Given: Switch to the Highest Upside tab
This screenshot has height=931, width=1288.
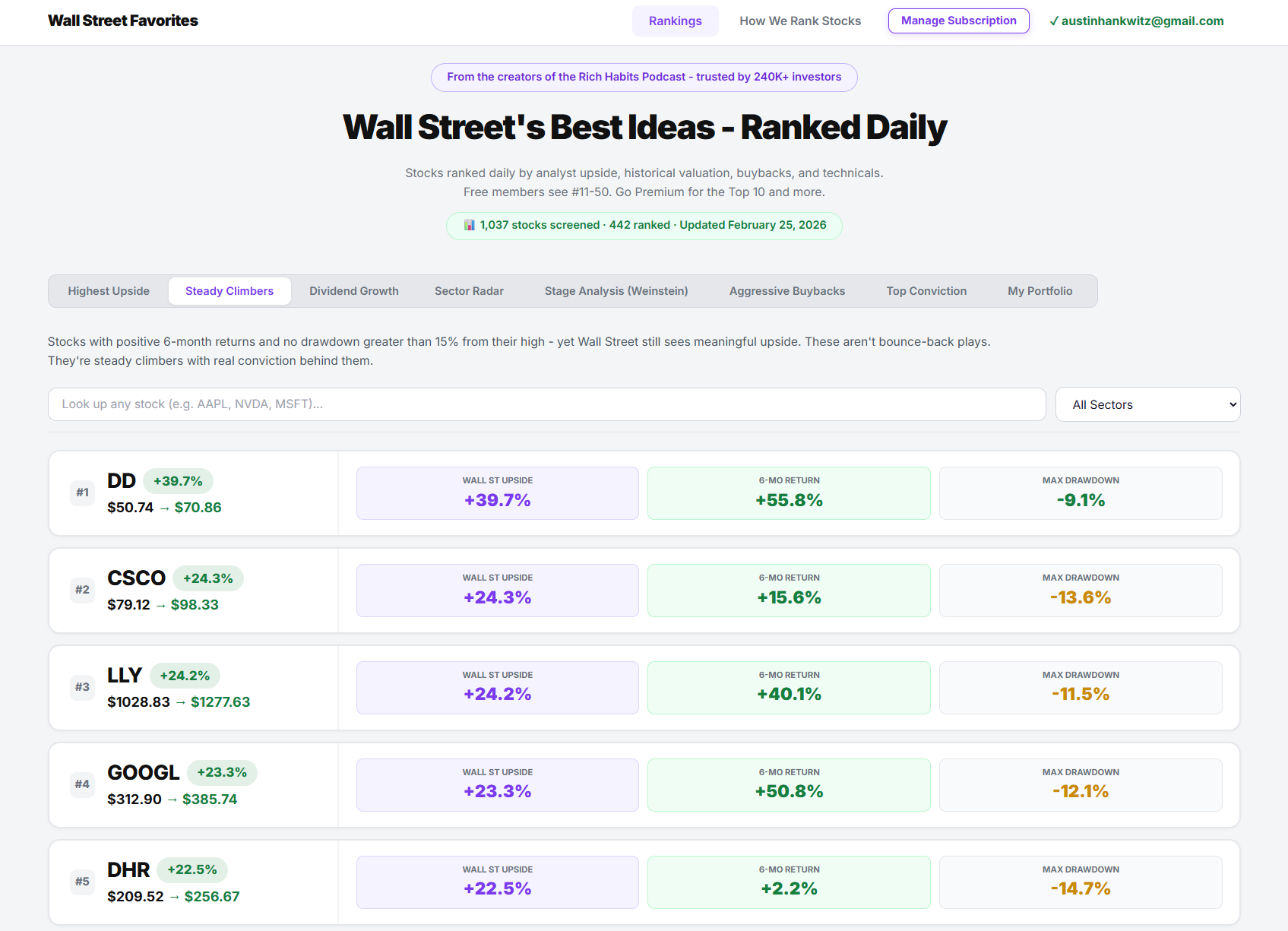Looking at the screenshot, I should click(109, 291).
